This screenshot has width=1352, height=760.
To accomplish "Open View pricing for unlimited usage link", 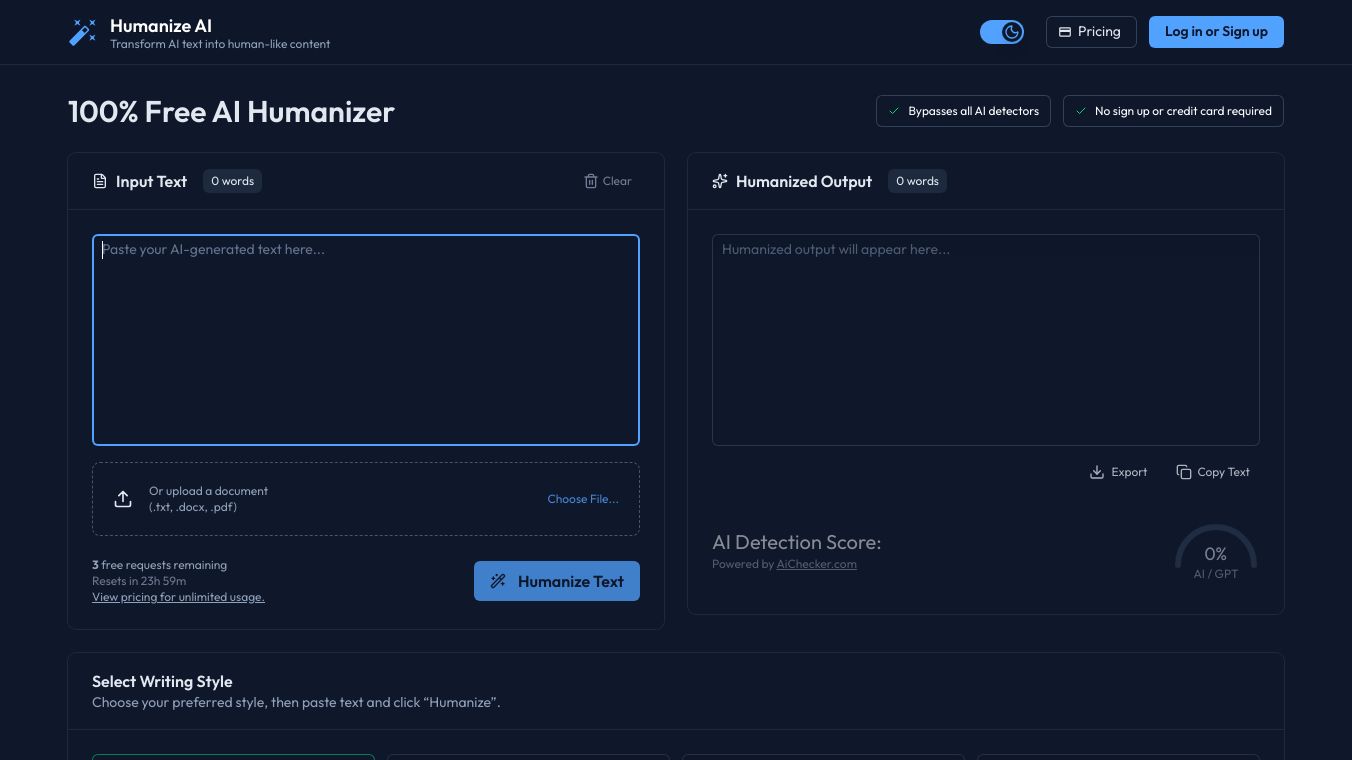I will coord(178,597).
